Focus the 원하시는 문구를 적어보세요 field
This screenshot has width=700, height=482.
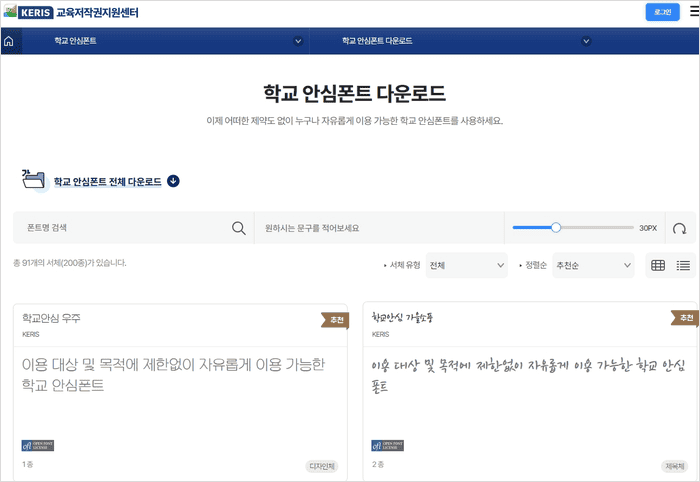pos(379,228)
